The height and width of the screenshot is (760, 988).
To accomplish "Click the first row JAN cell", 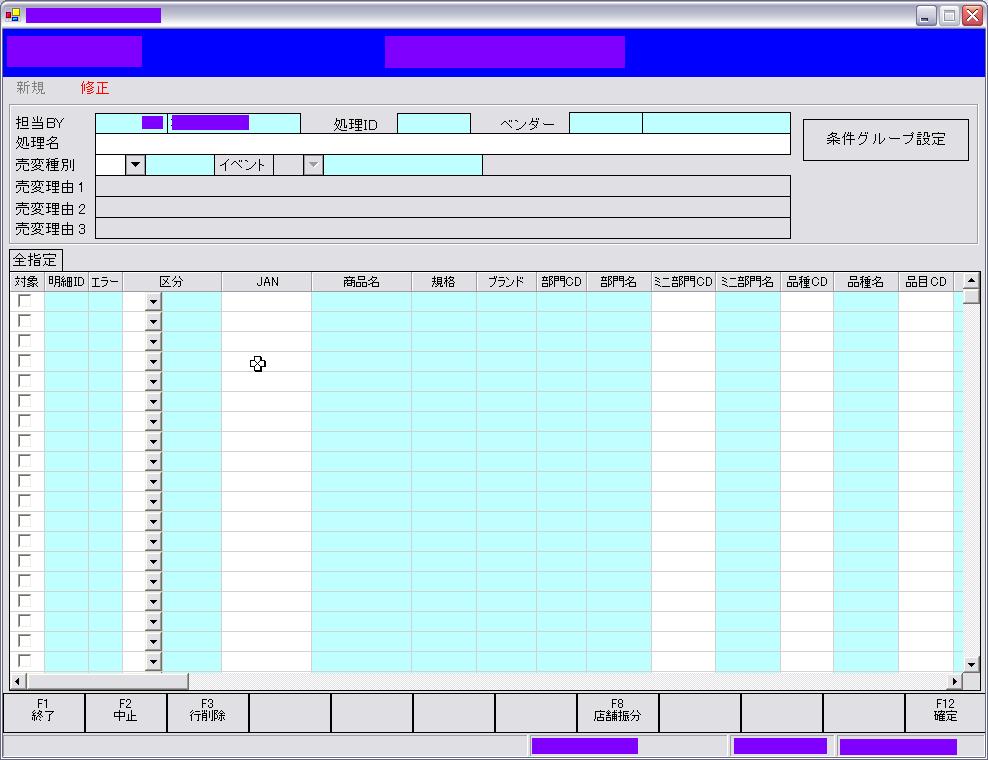I will point(267,302).
